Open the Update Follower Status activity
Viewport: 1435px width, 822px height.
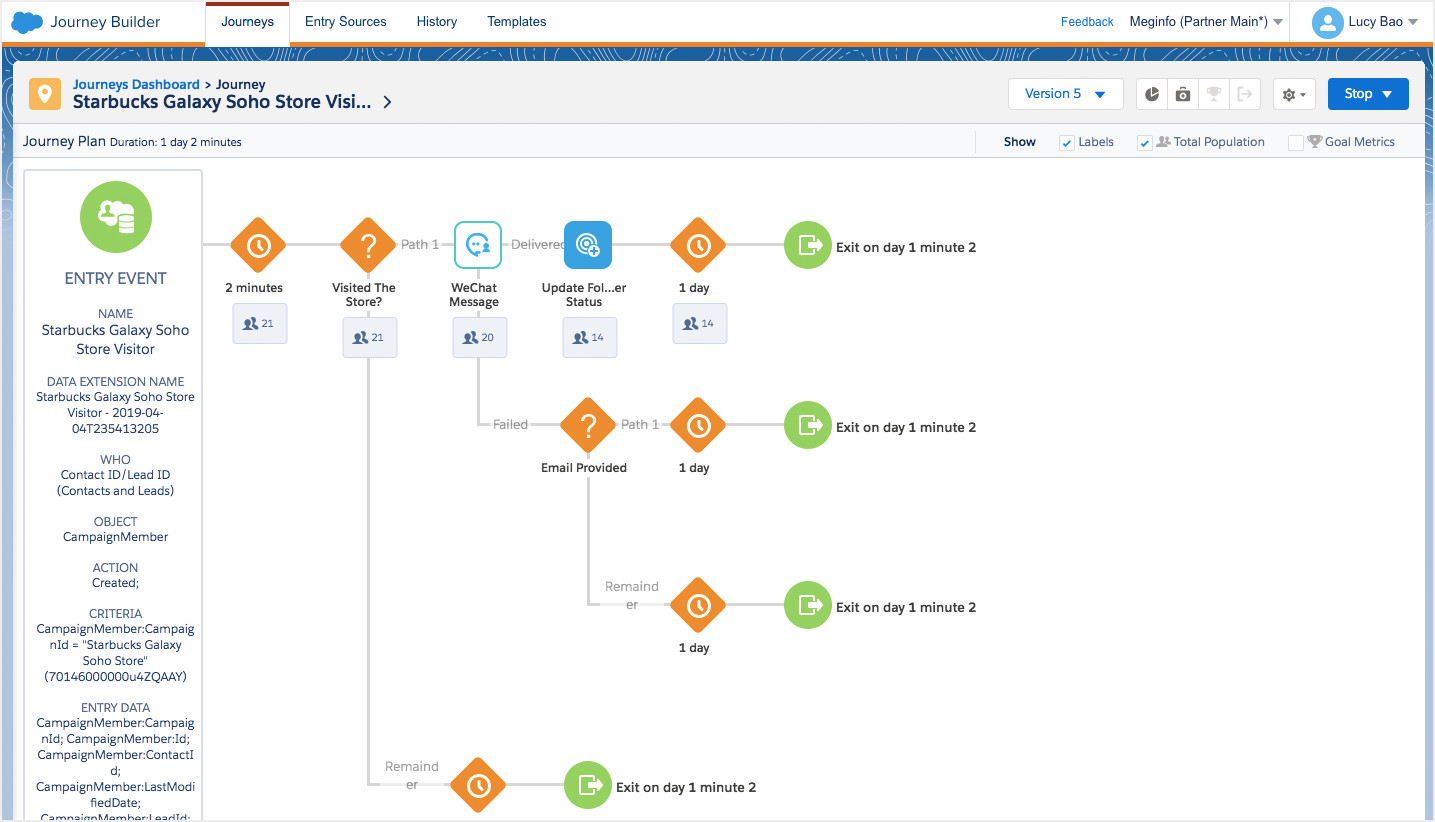pos(588,245)
